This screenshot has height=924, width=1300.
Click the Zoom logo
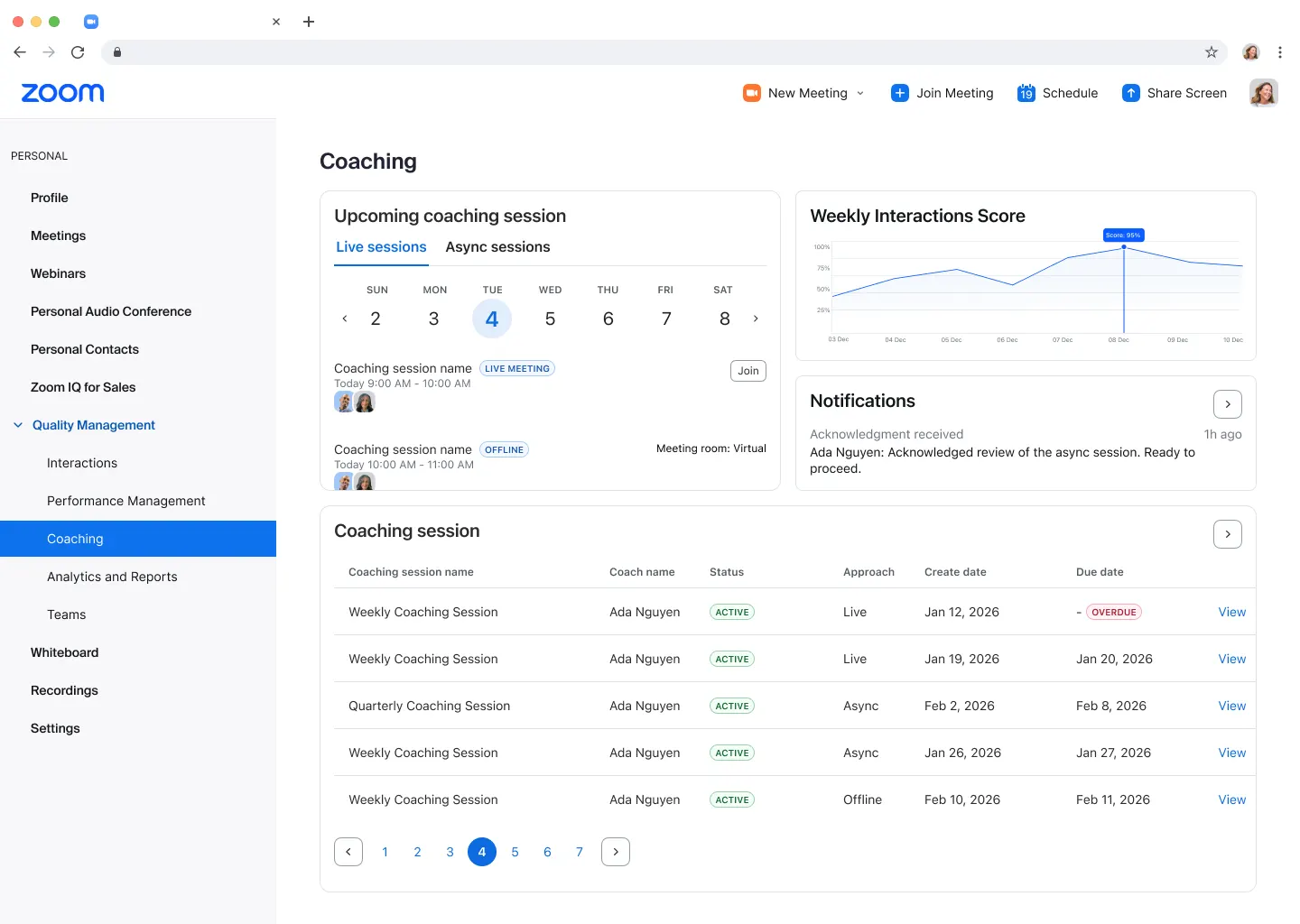62,93
